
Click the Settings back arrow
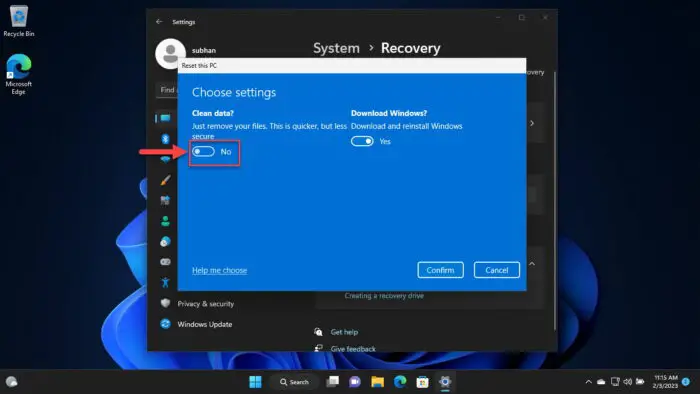(159, 21)
